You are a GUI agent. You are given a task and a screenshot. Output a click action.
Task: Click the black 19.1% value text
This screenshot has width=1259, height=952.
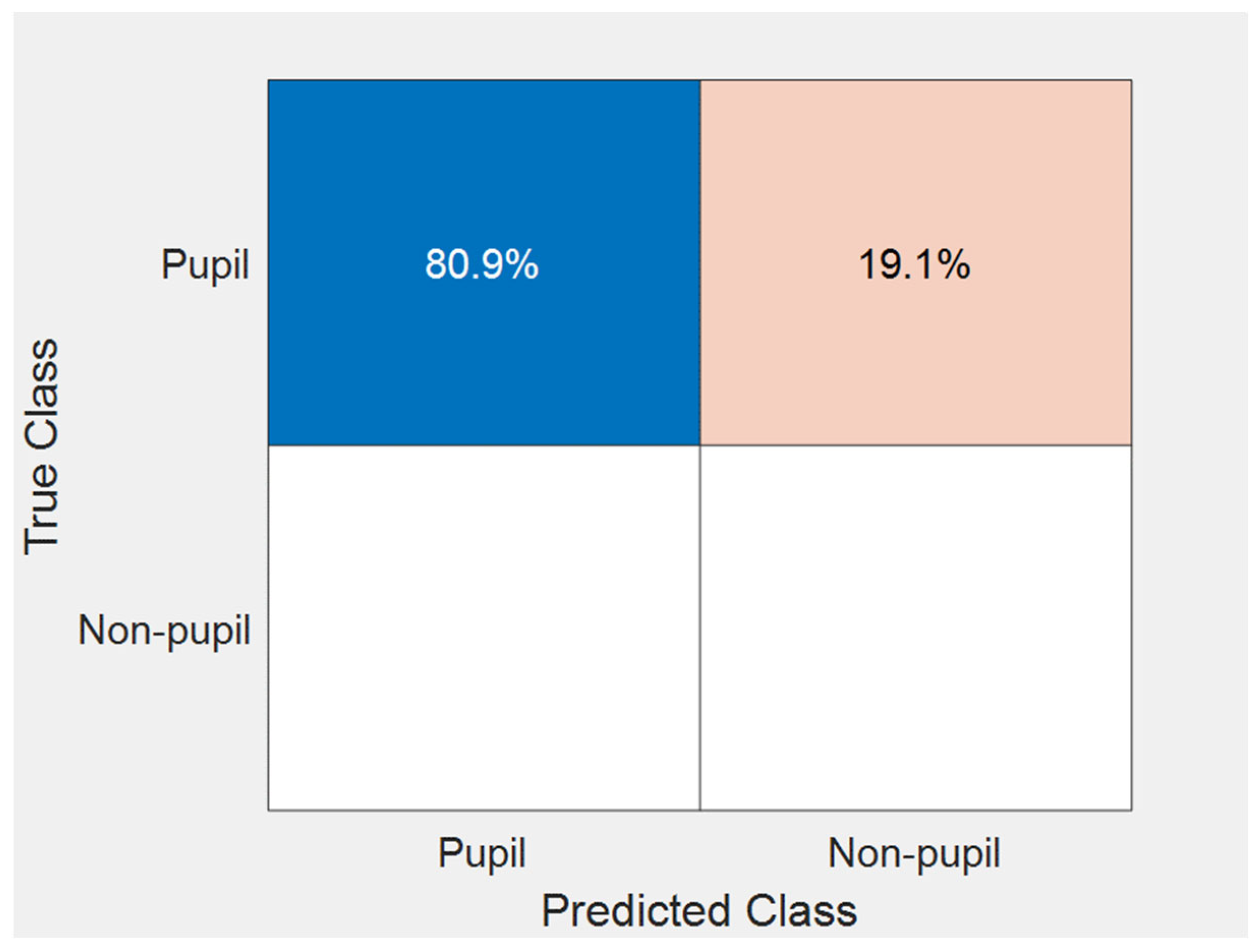coord(914,264)
